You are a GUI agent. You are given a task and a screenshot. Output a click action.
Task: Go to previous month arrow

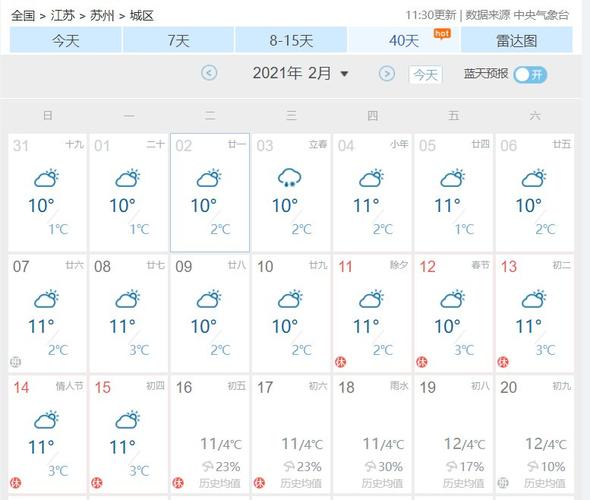click(209, 73)
